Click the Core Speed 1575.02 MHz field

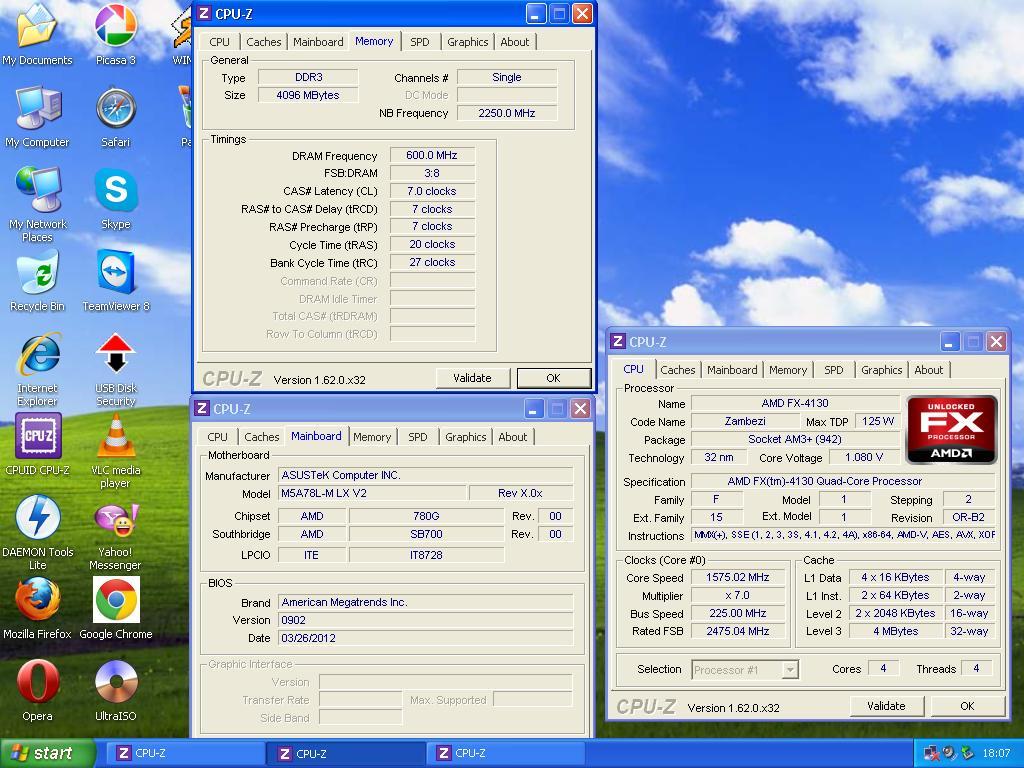point(738,577)
